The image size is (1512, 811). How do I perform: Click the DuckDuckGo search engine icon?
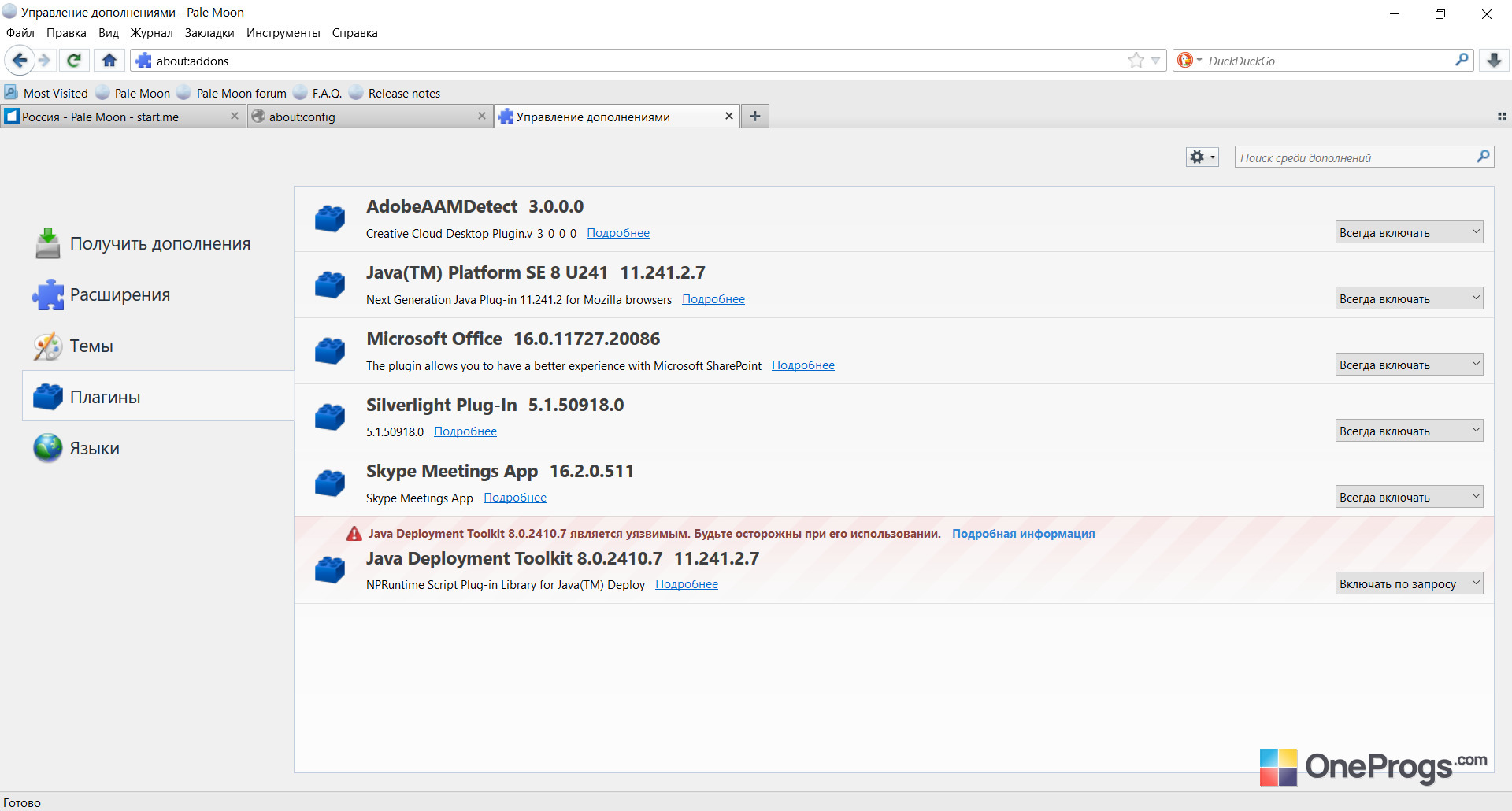tap(1184, 61)
